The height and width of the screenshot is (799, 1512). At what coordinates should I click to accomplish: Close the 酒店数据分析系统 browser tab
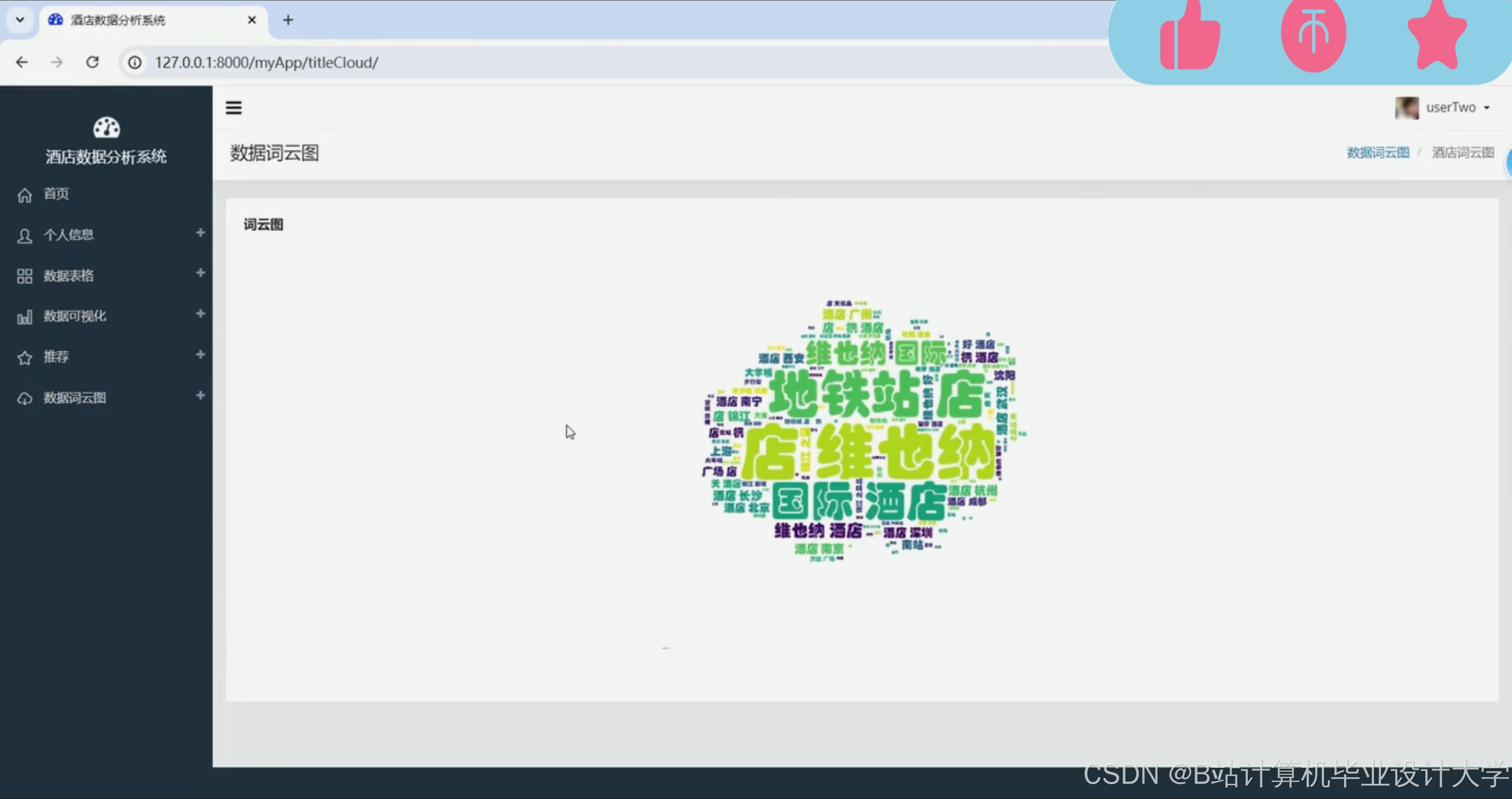pyautogui.click(x=252, y=20)
